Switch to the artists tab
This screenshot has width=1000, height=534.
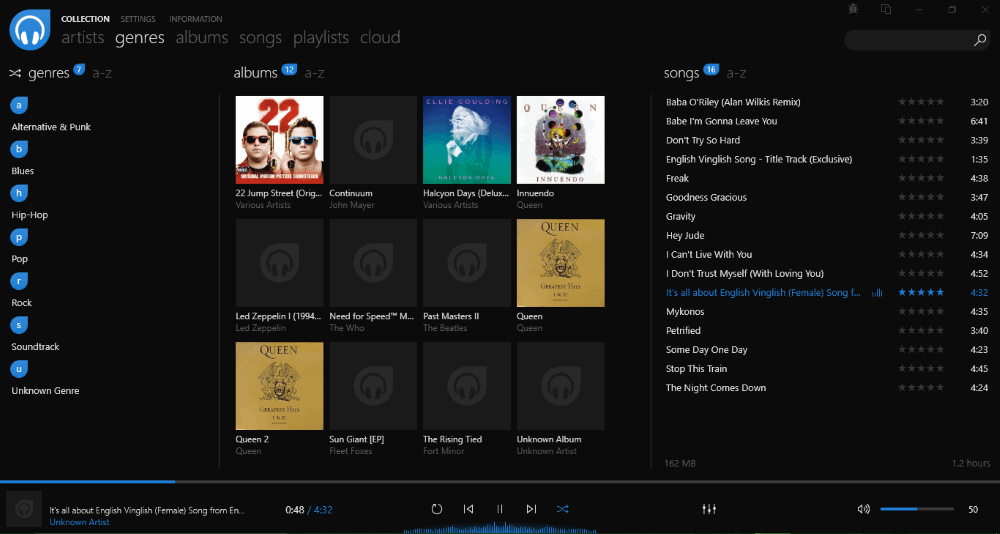(83, 38)
